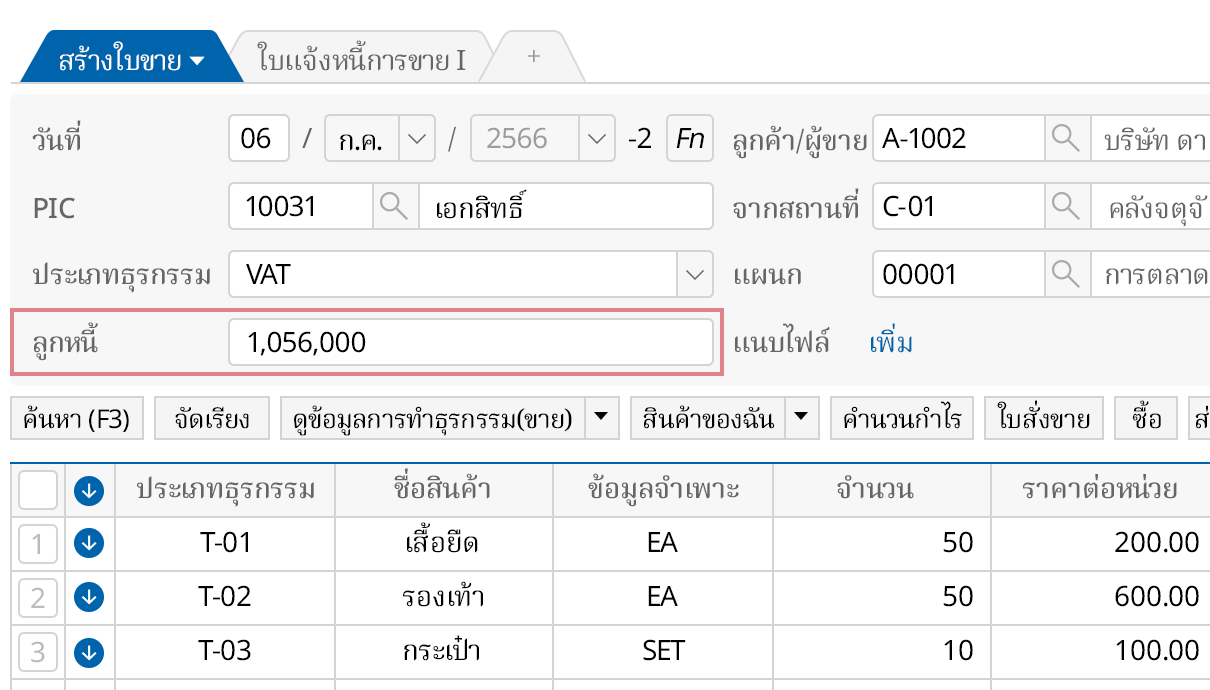Open the year dropdown showing 2566
1210x690 pixels.
[598, 138]
